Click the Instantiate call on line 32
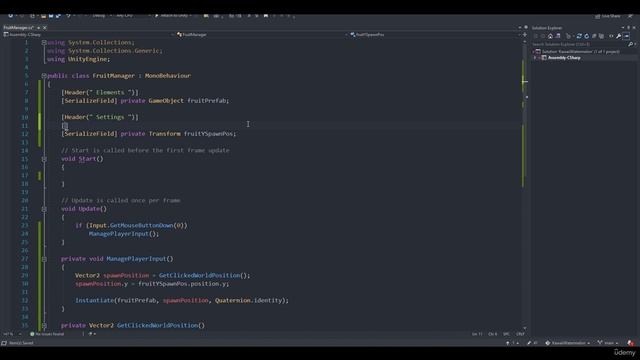The height and width of the screenshot is (360, 640). (94, 300)
